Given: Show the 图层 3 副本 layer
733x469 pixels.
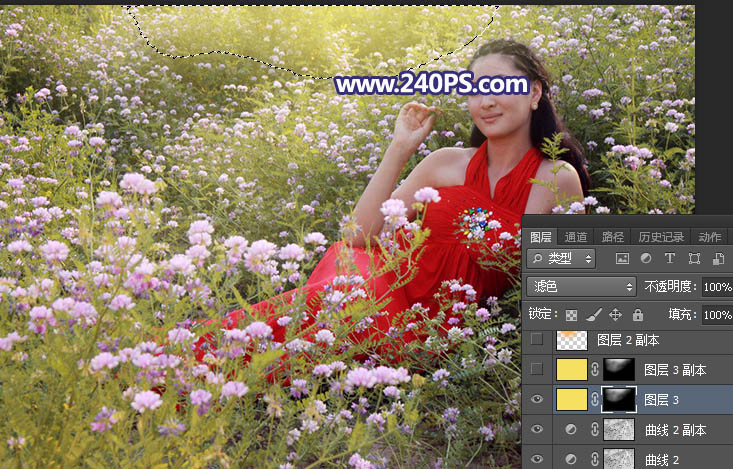Looking at the screenshot, I should tap(537, 369).
